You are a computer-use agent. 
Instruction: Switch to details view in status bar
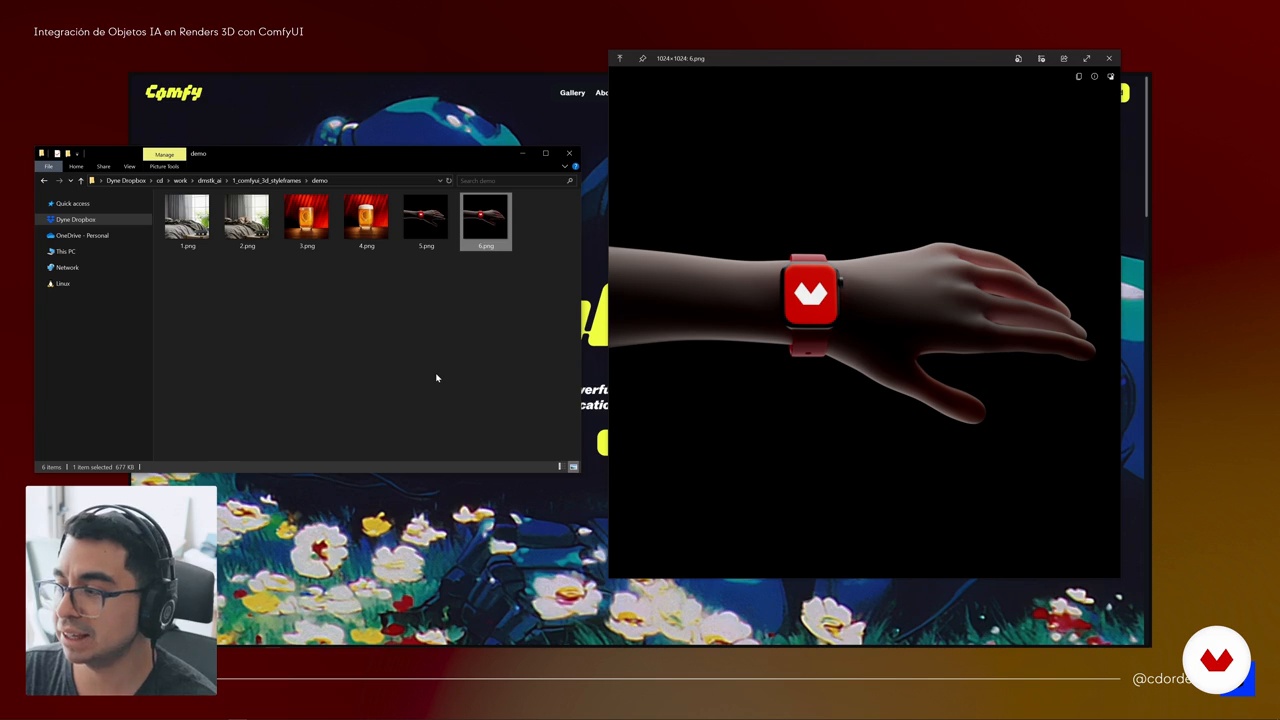coord(560,467)
